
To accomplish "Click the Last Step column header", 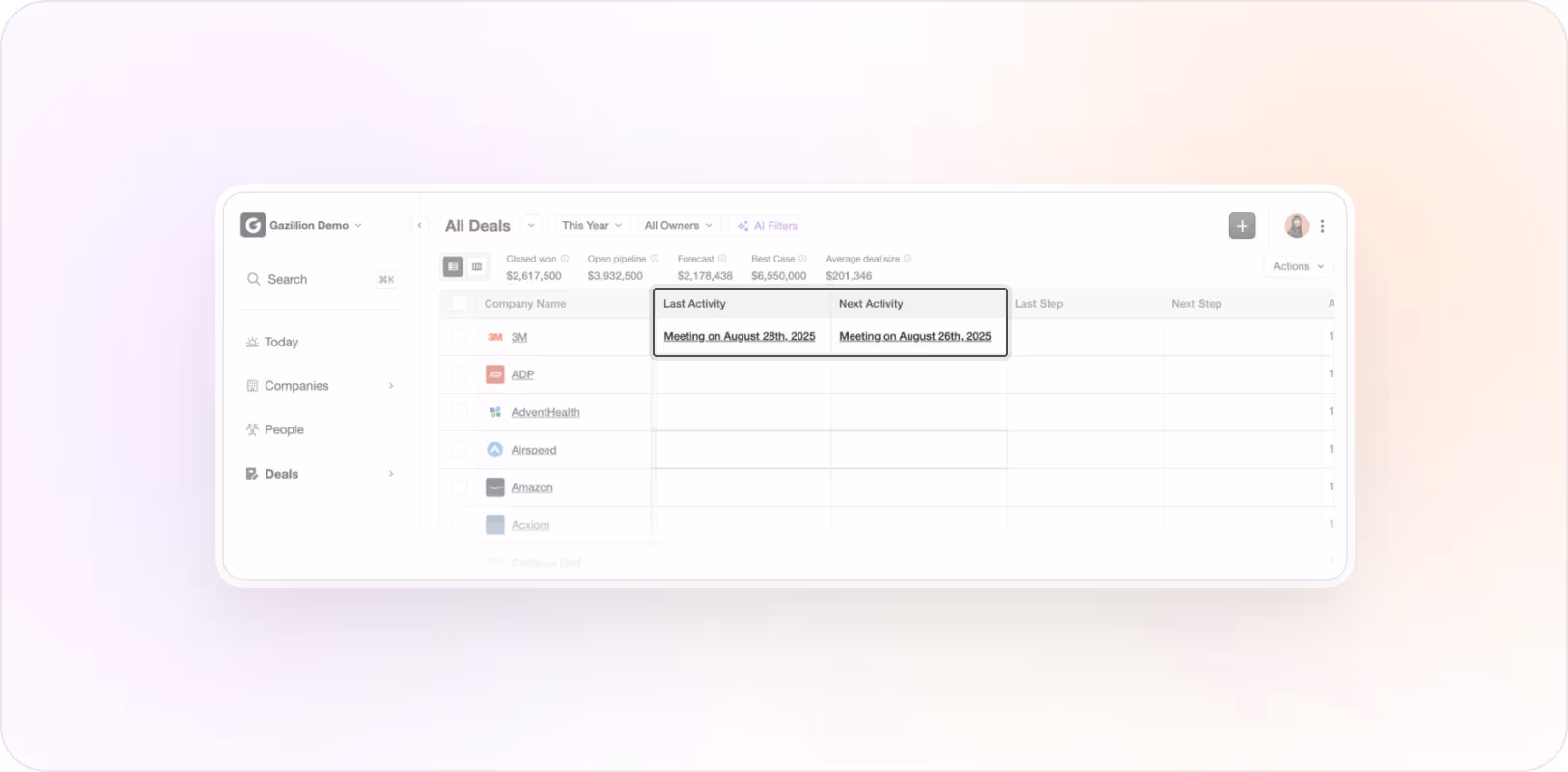I will (x=1039, y=303).
